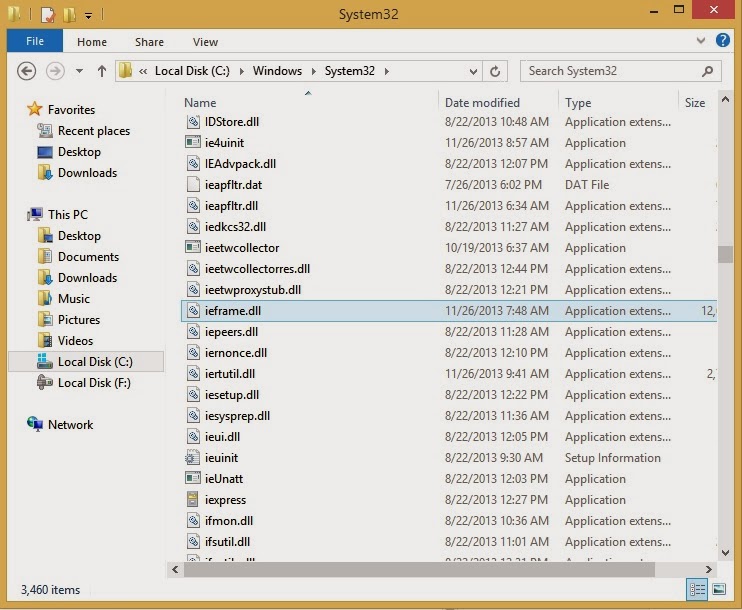Select the iertutil.dll file icon
The width and height of the screenshot is (742, 610).
[193, 373]
